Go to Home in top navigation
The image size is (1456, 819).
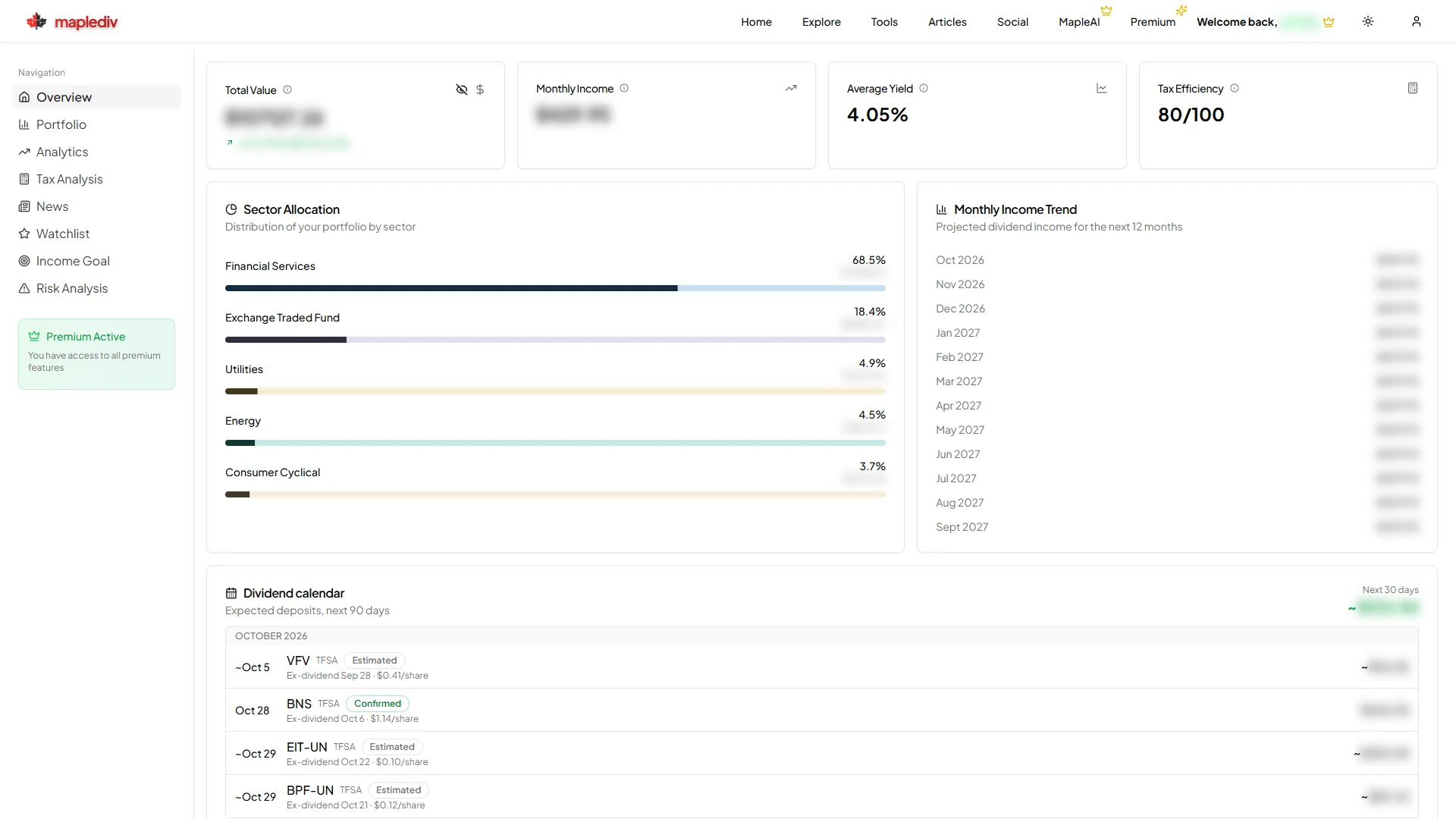[x=756, y=22]
